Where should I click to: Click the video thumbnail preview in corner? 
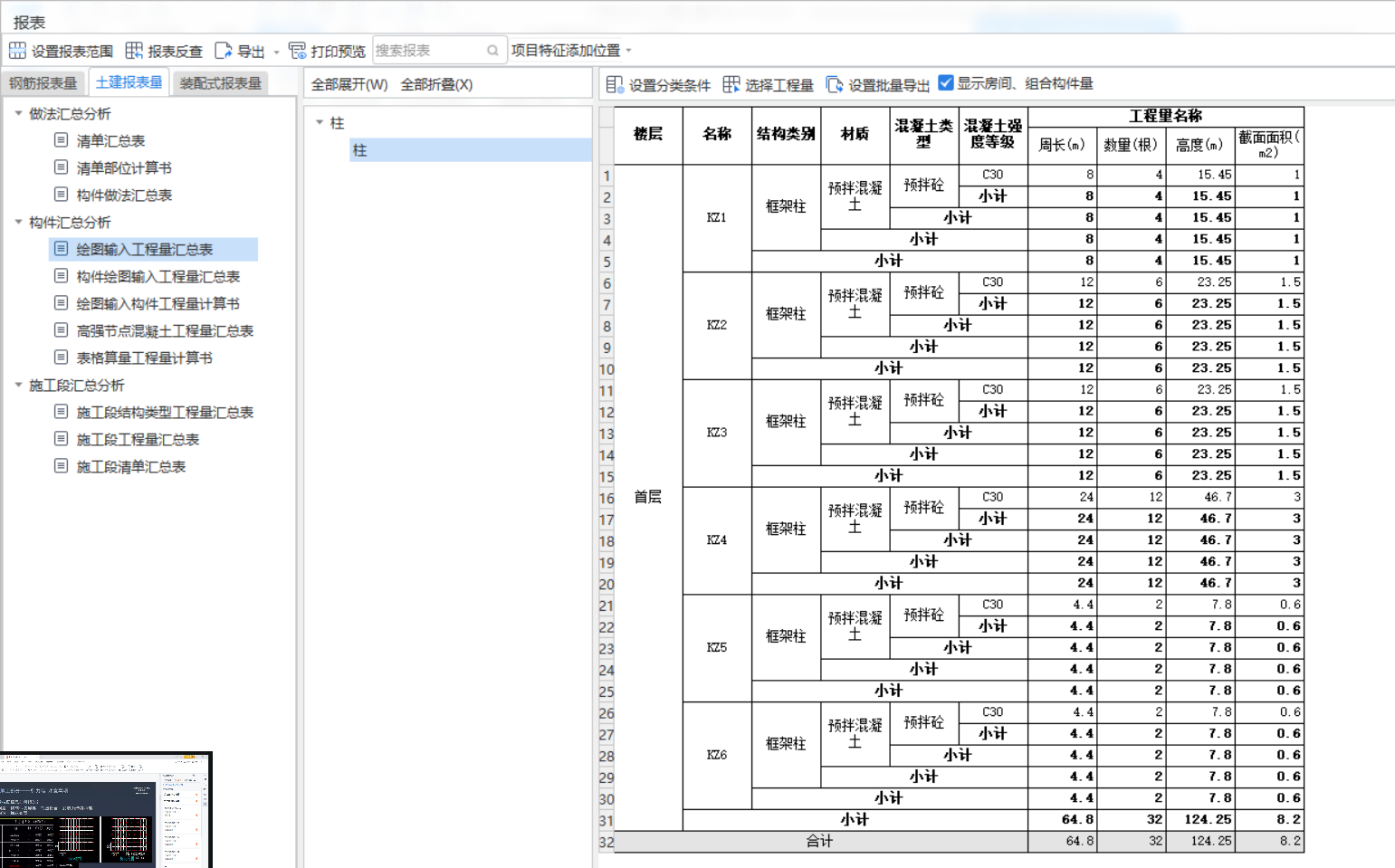pos(106,810)
